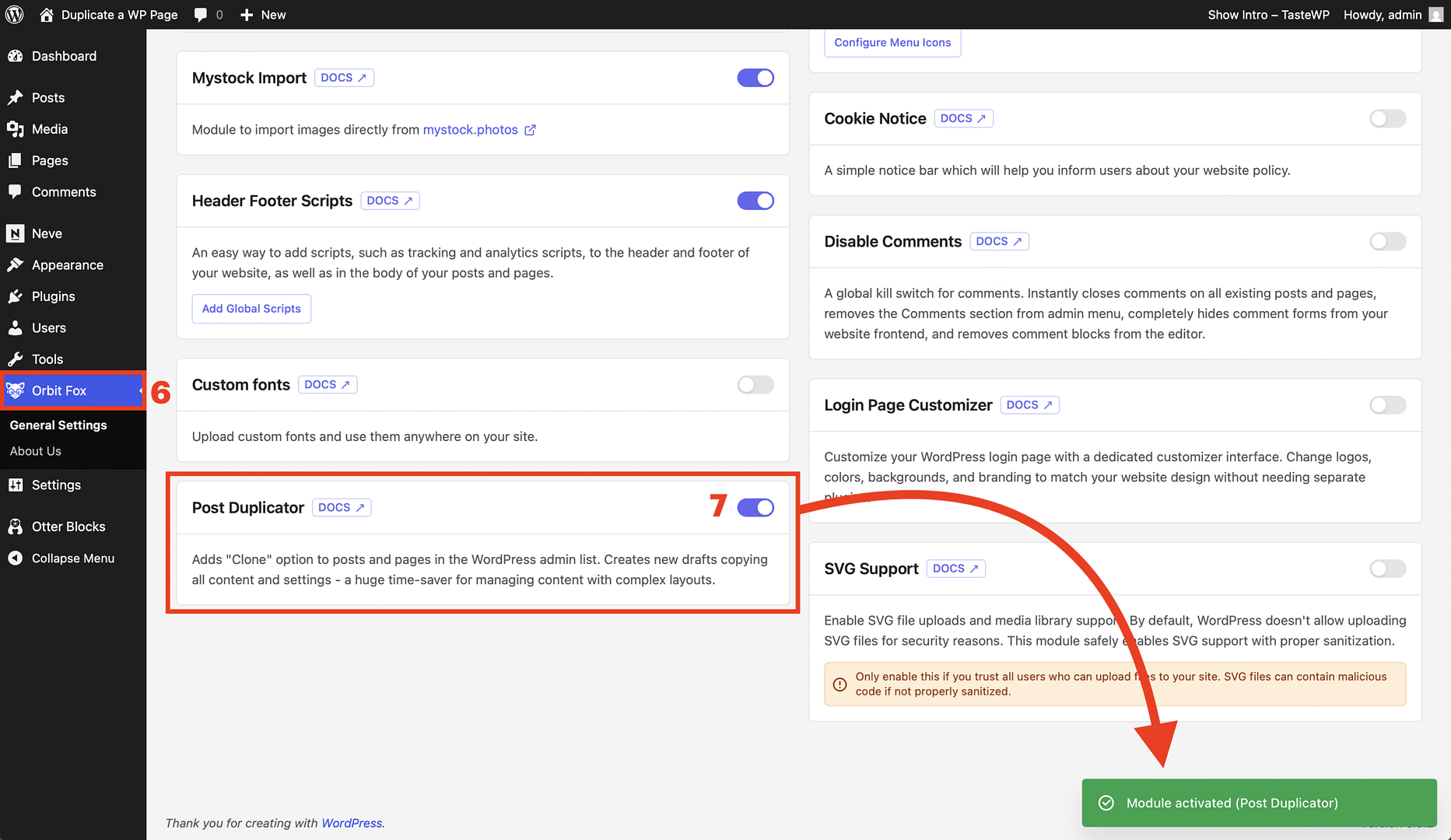The image size is (1451, 840).
Task: Click the Dashboard gauge icon
Action: click(x=15, y=56)
